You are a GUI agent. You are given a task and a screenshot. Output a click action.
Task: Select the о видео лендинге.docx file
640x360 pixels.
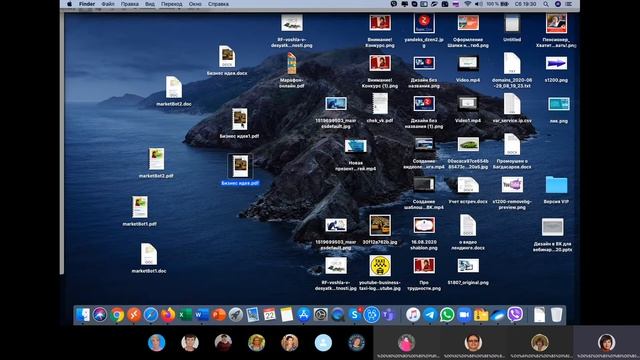tap(468, 233)
